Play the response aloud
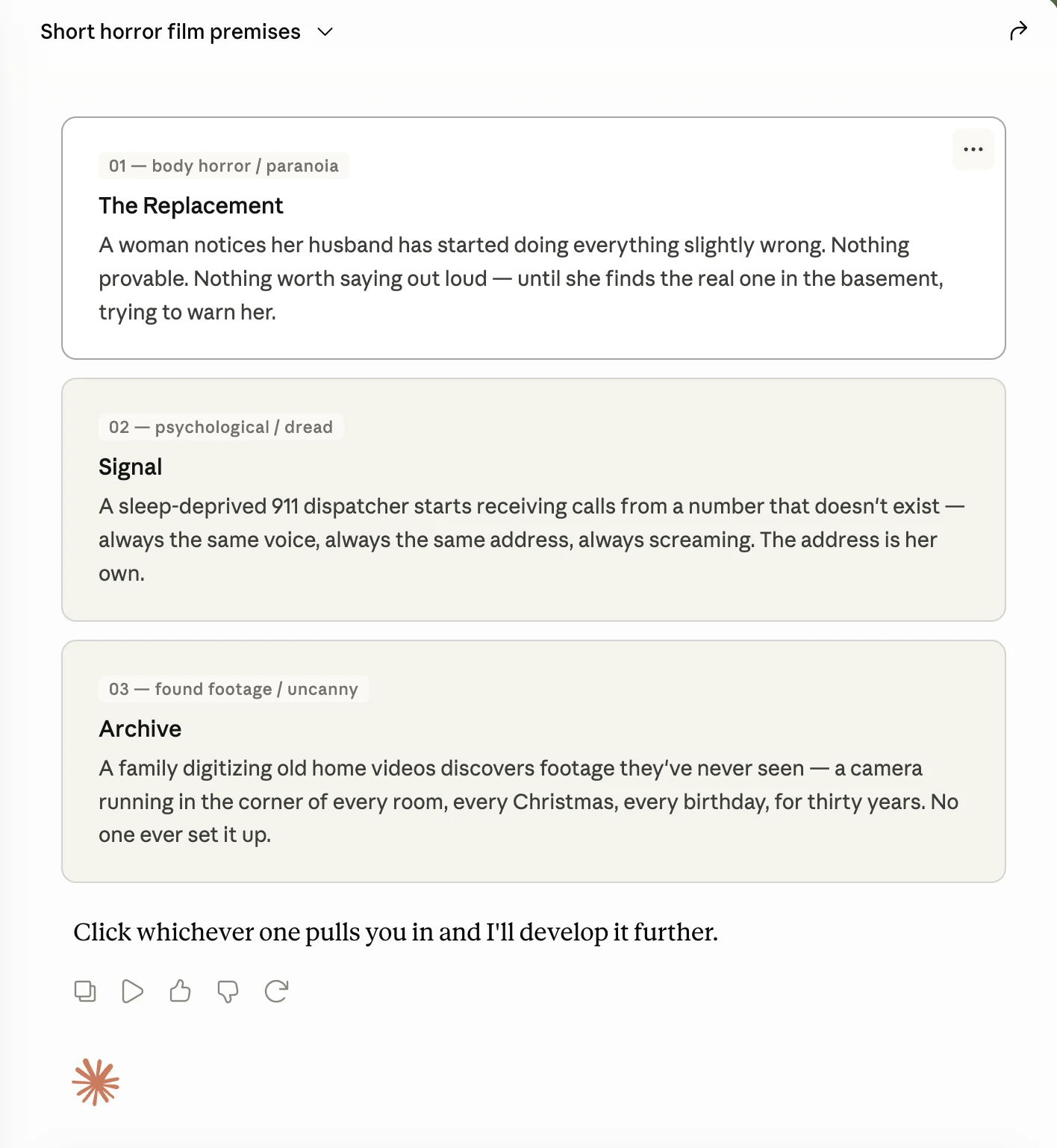 pos(132,991)
